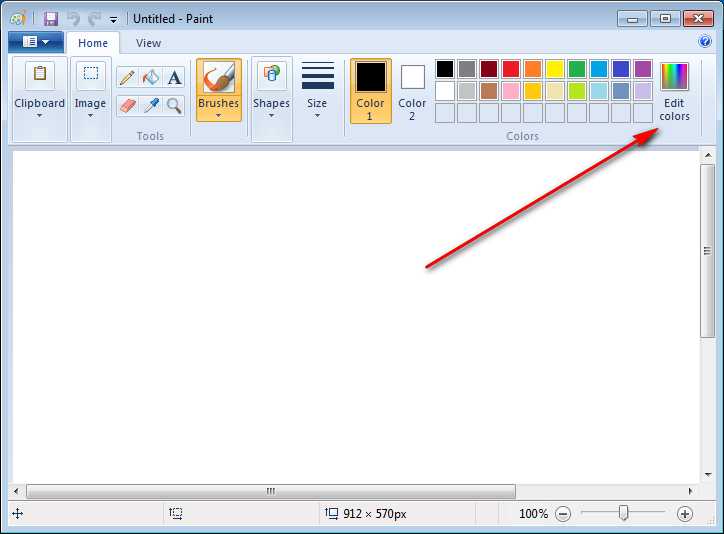Select the Magnifier tool
The image size is (724, 534).
click(175, 105)
